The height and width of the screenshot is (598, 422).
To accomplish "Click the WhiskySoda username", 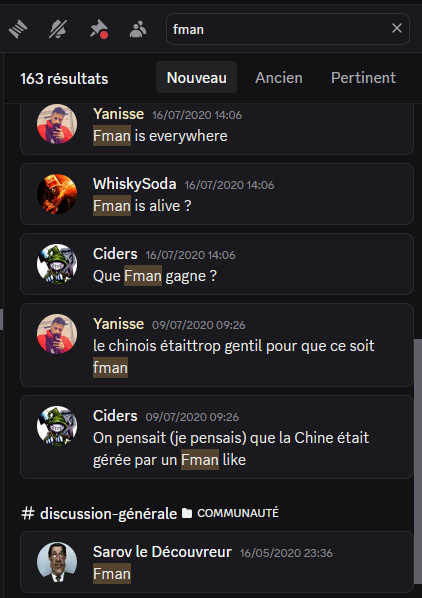I will click(x=135, y=184).
